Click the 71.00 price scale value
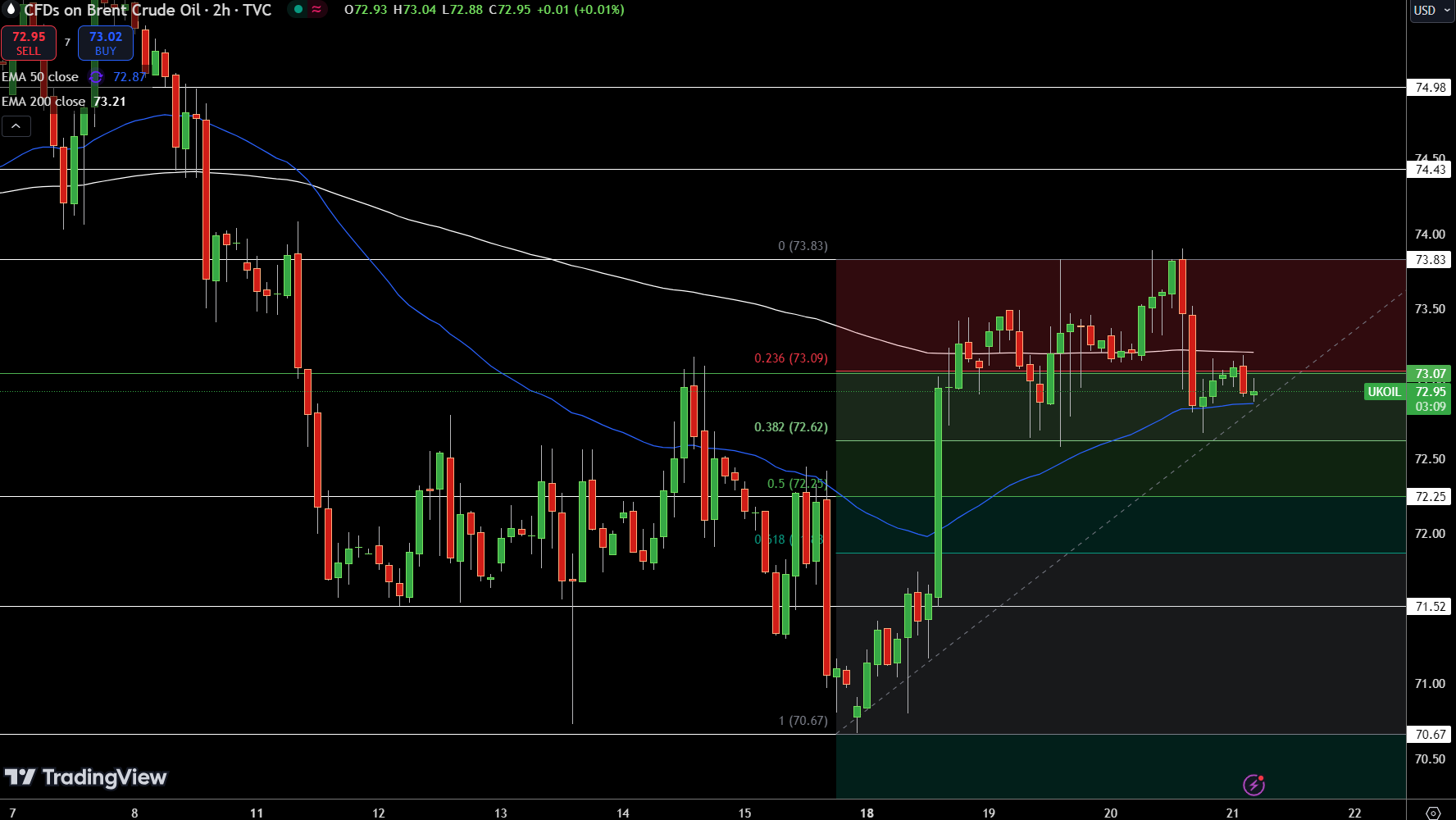 click(1430, 684)
